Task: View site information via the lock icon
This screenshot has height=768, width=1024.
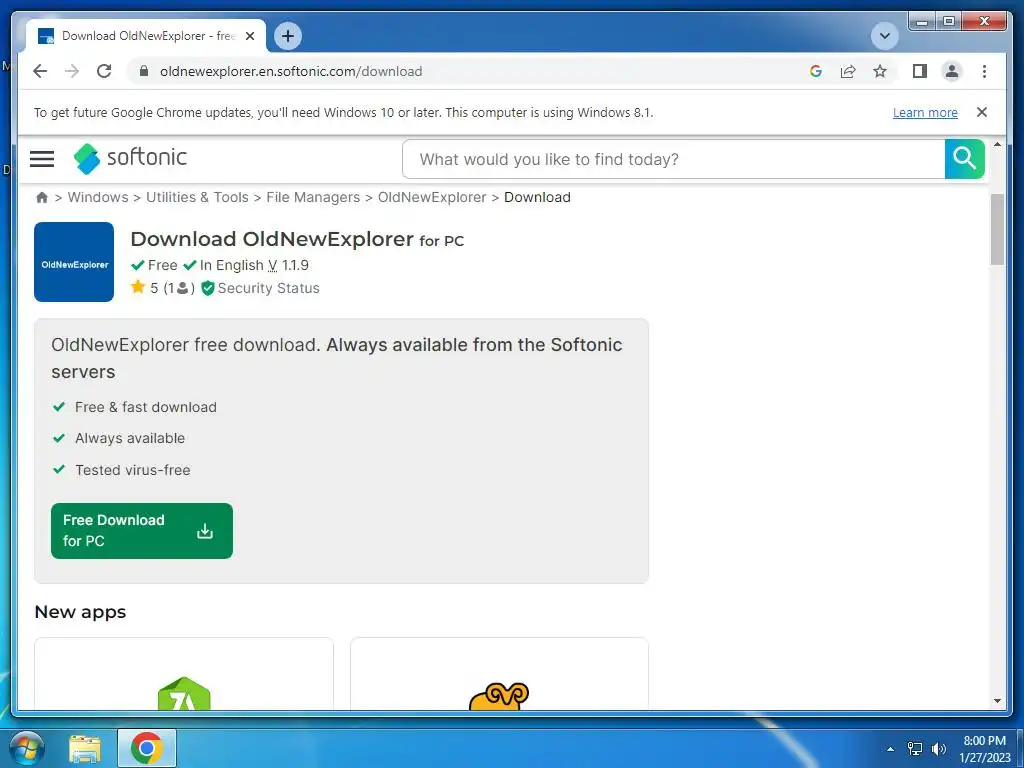Action: point(144,71)
